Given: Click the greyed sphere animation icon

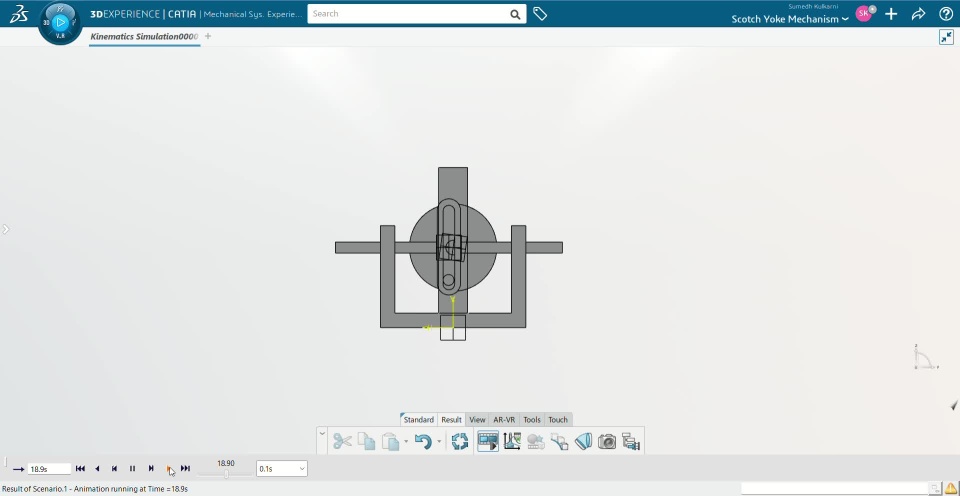Looking at the screenshot, I should [536, 441].
